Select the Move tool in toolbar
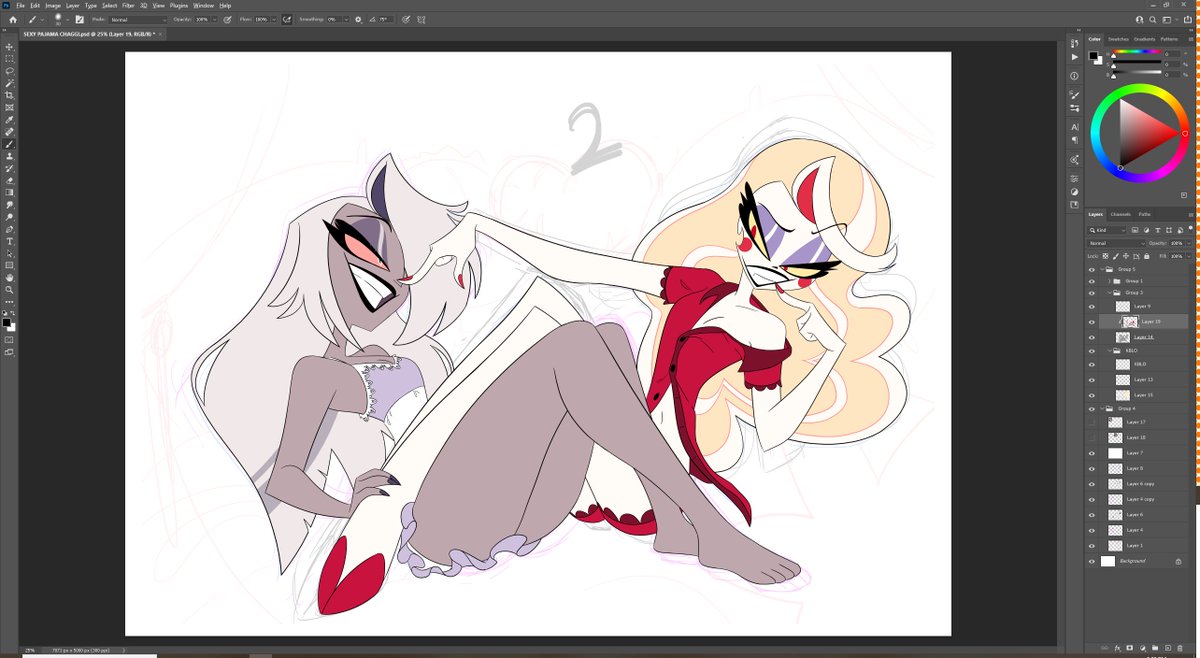The width and height of the screenshot is (1200, 658). 10,47
